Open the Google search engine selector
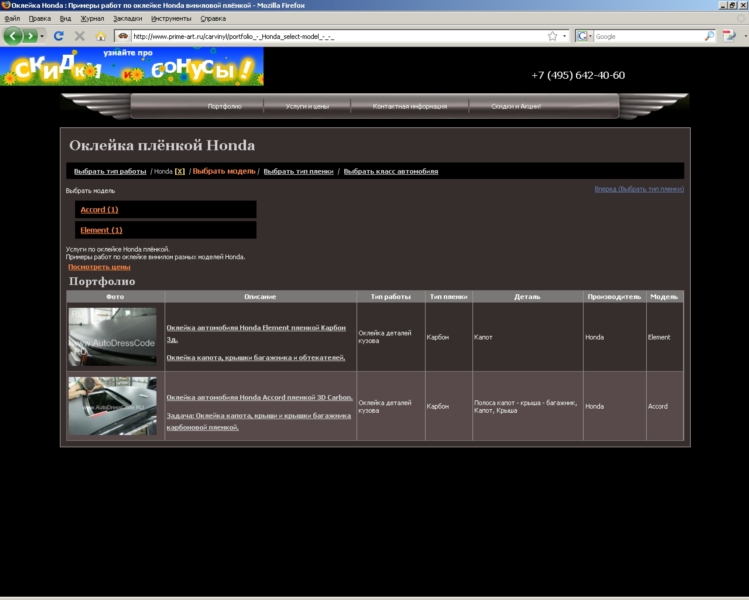This screenshot has width=749, height=600. [584, 36]
